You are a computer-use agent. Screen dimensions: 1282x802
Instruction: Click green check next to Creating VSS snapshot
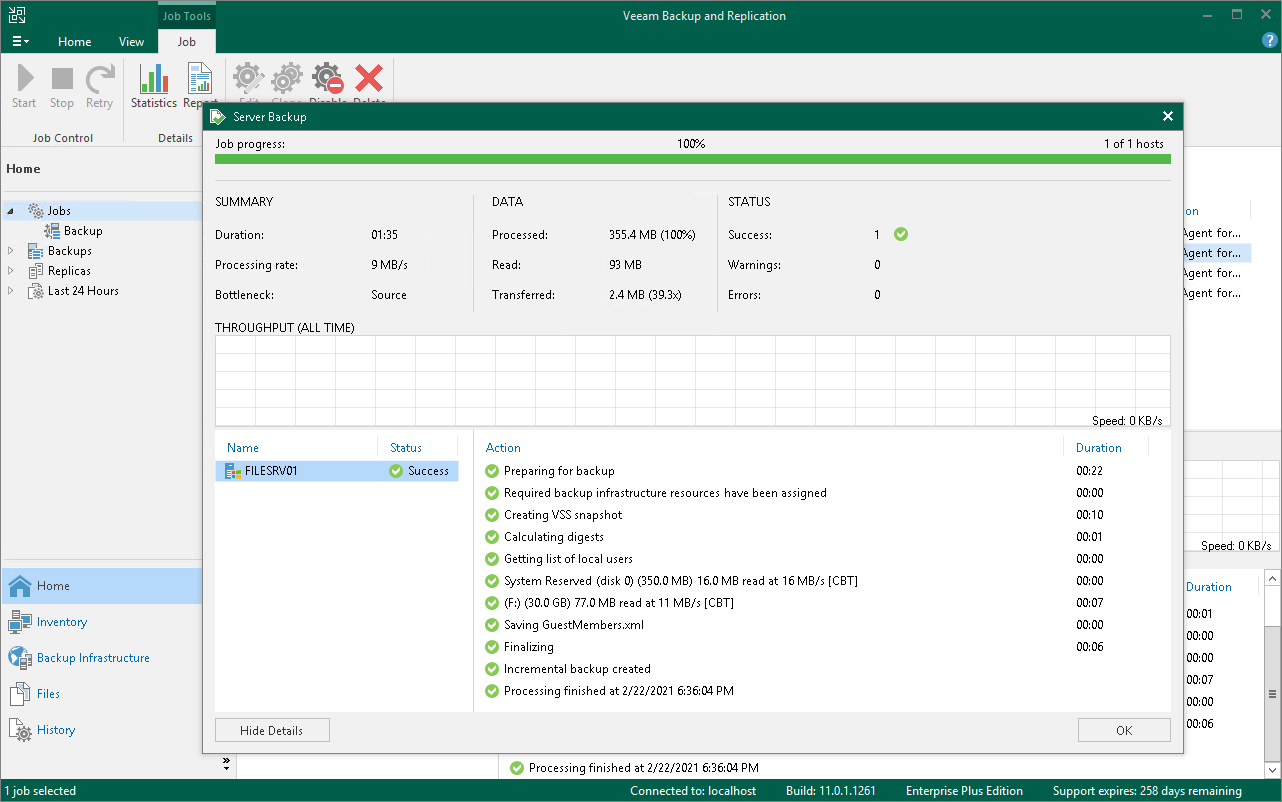pos(491,515)
